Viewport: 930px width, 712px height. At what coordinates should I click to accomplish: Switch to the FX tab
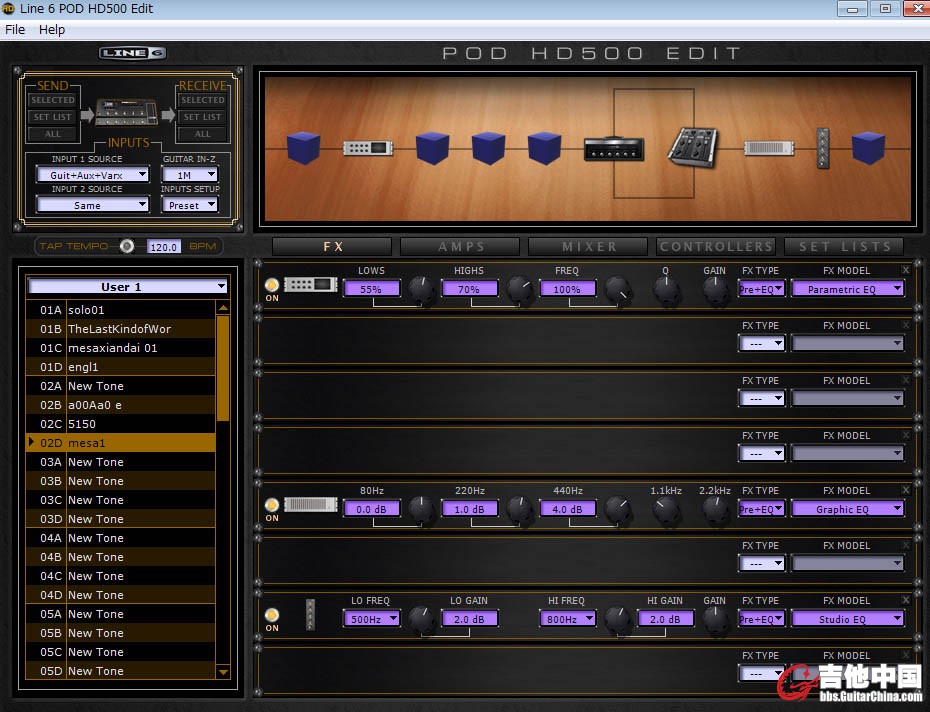[x=332, y=246]
